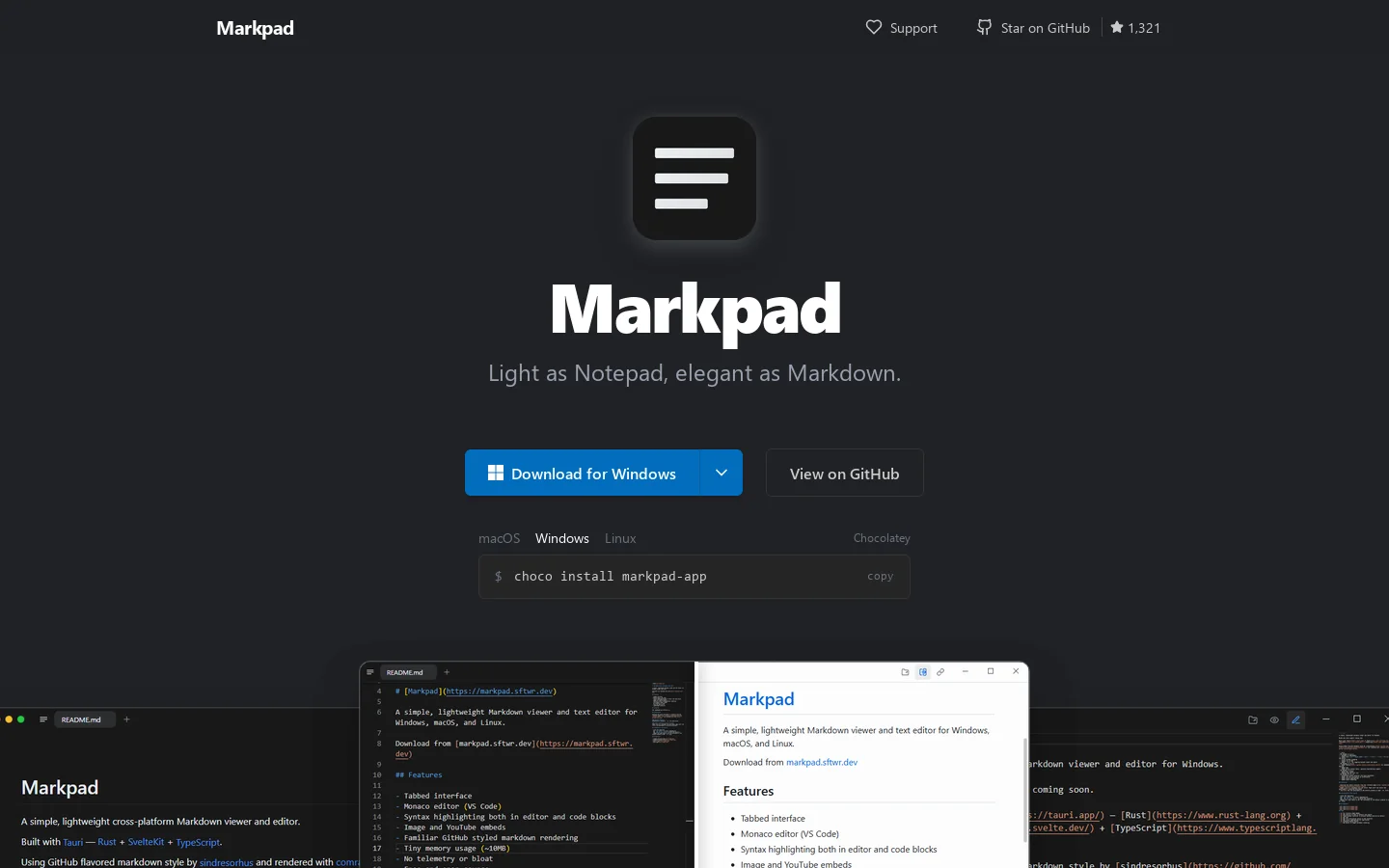Click README.md tab in center screenshot
1389x868 pixels.
click(x=408, y=672)
